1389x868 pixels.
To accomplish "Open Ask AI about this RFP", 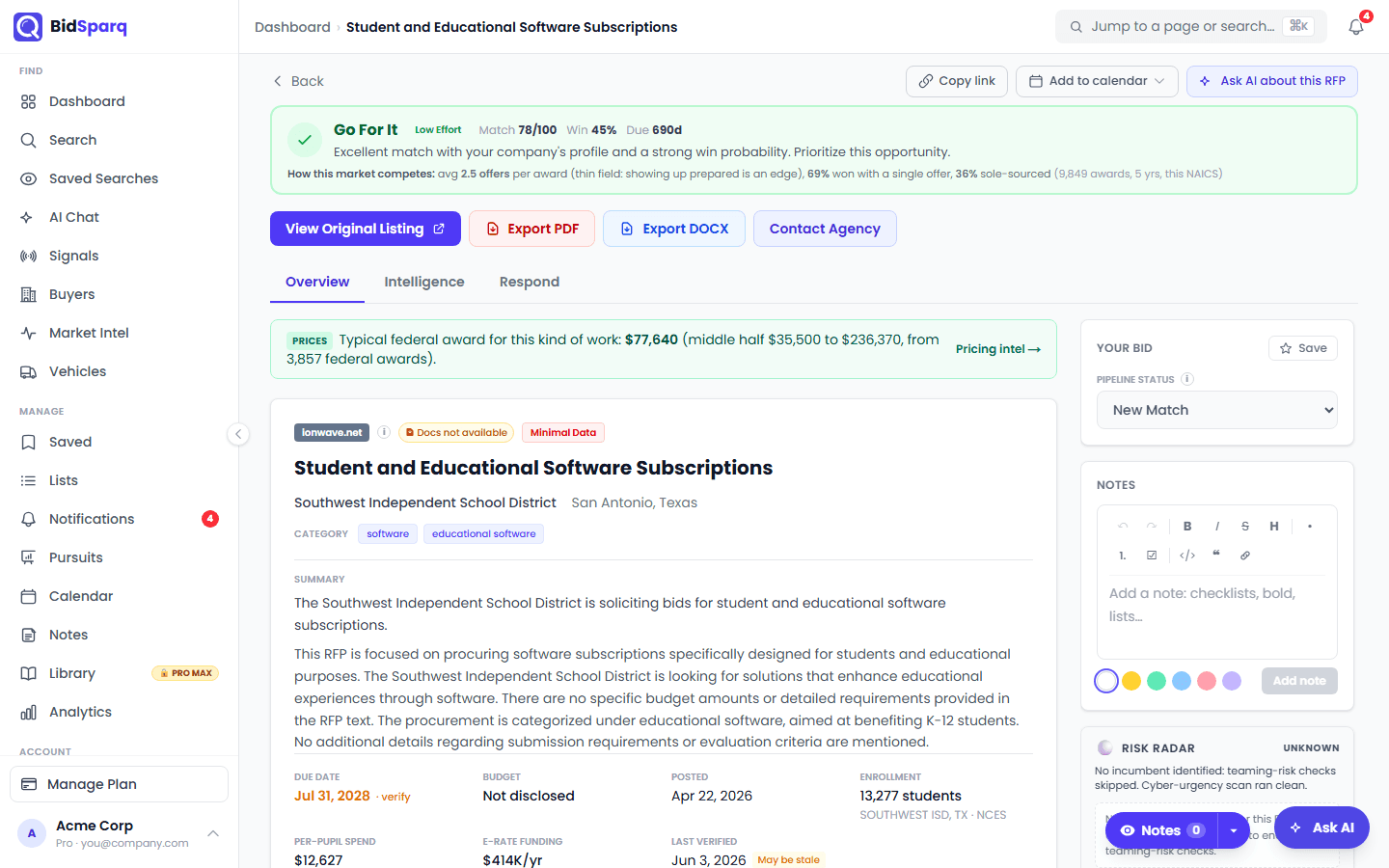I will tap(1272, 81).
